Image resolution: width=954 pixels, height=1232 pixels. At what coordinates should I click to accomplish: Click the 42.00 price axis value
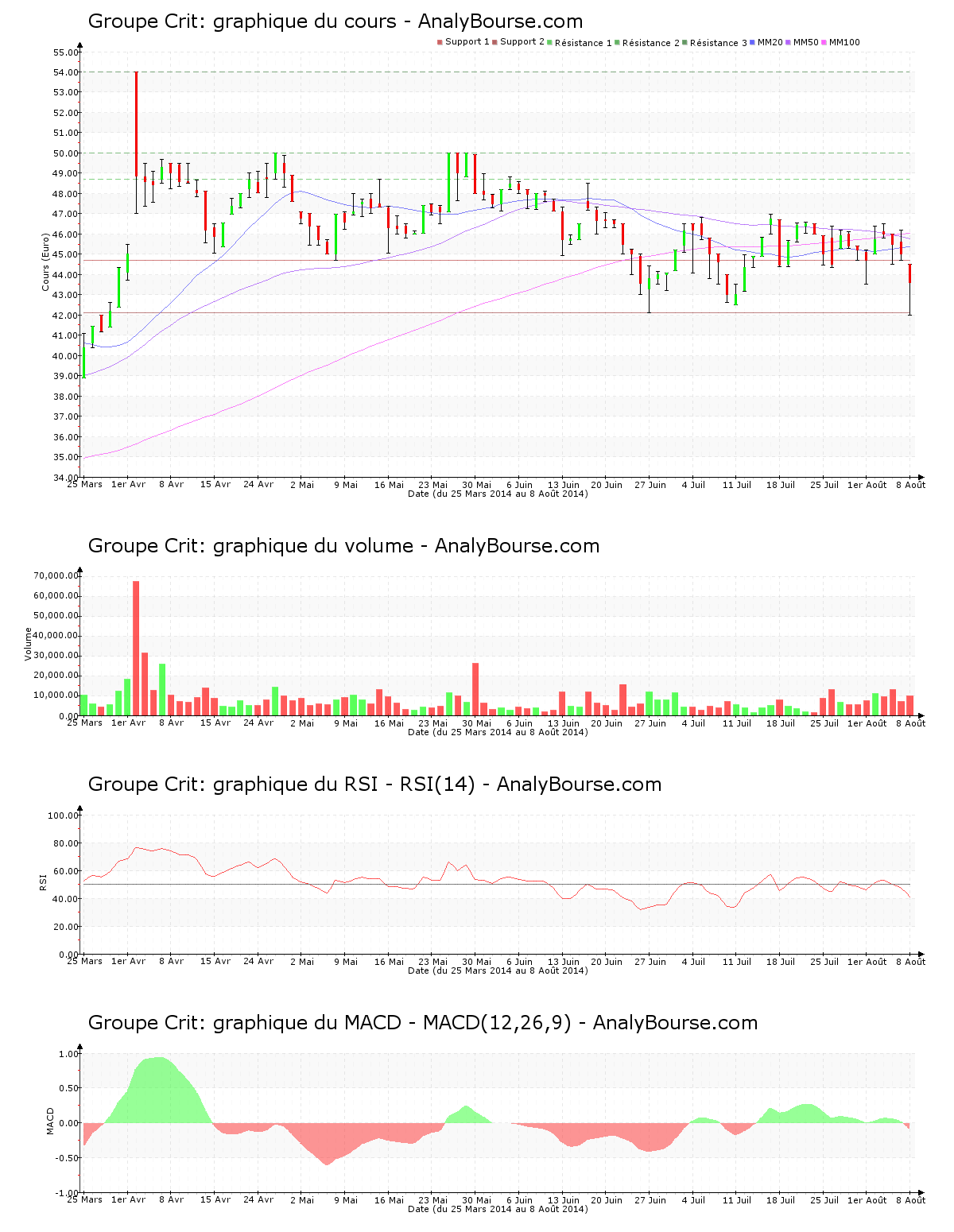(x=65, y=316)
